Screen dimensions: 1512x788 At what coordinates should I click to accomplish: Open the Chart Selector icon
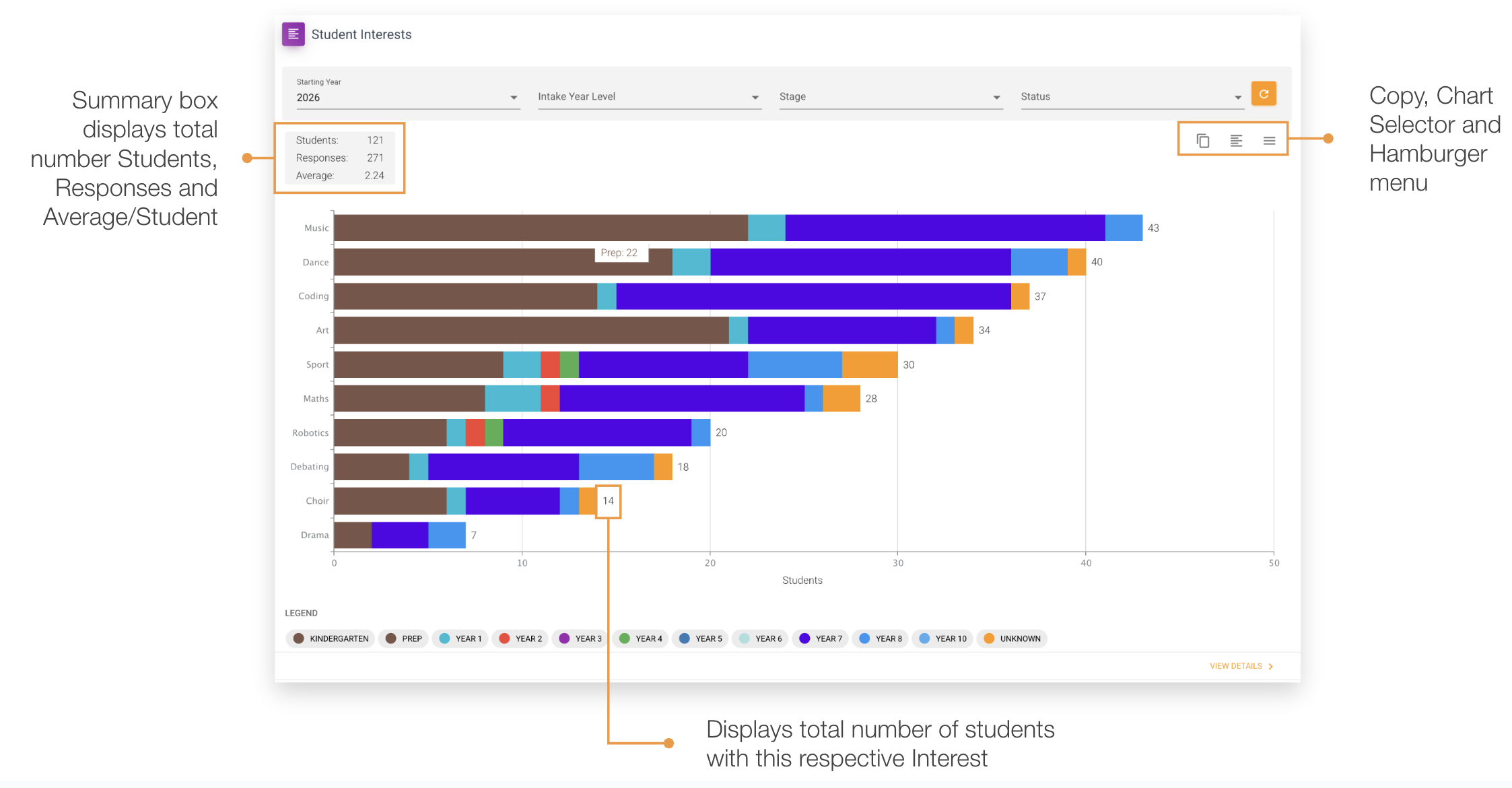(1236, 140)
